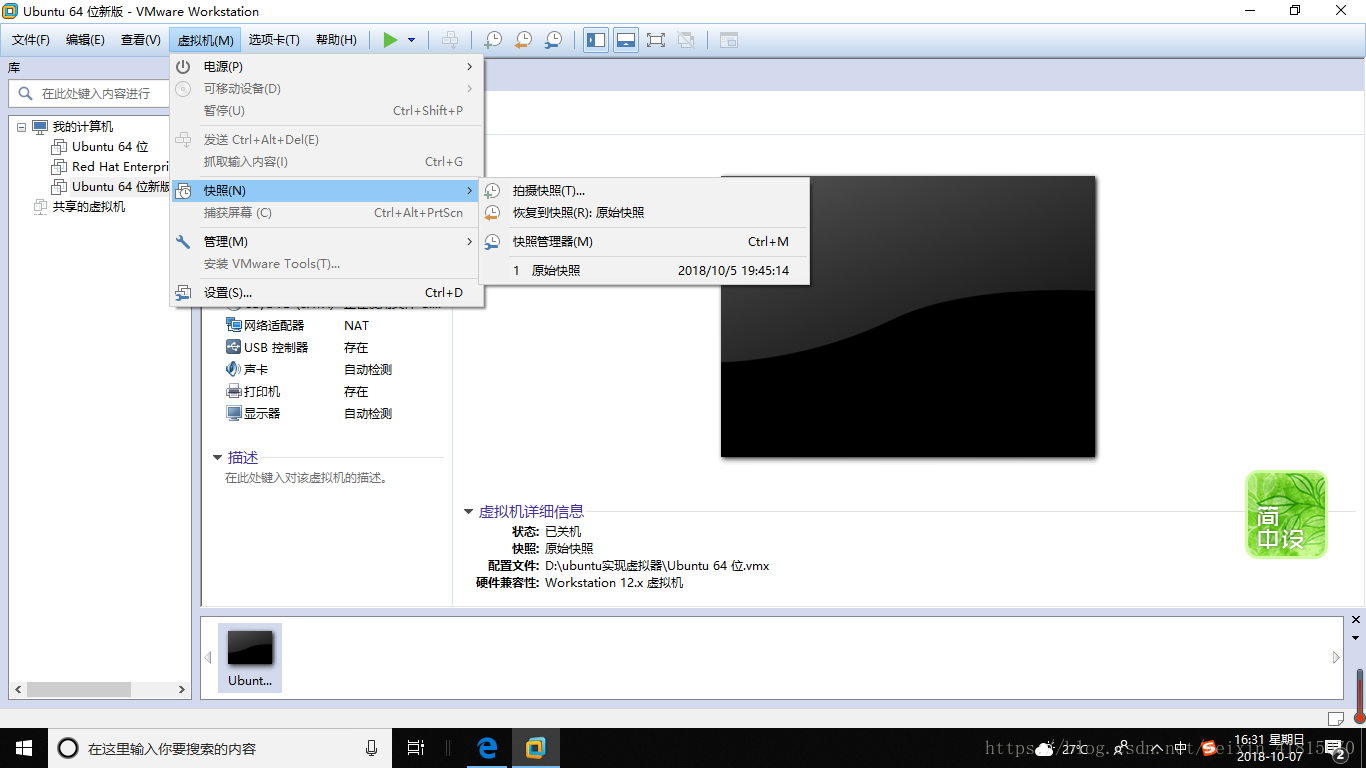Open 快照管理器(M) menu entry

coord(552,241)
